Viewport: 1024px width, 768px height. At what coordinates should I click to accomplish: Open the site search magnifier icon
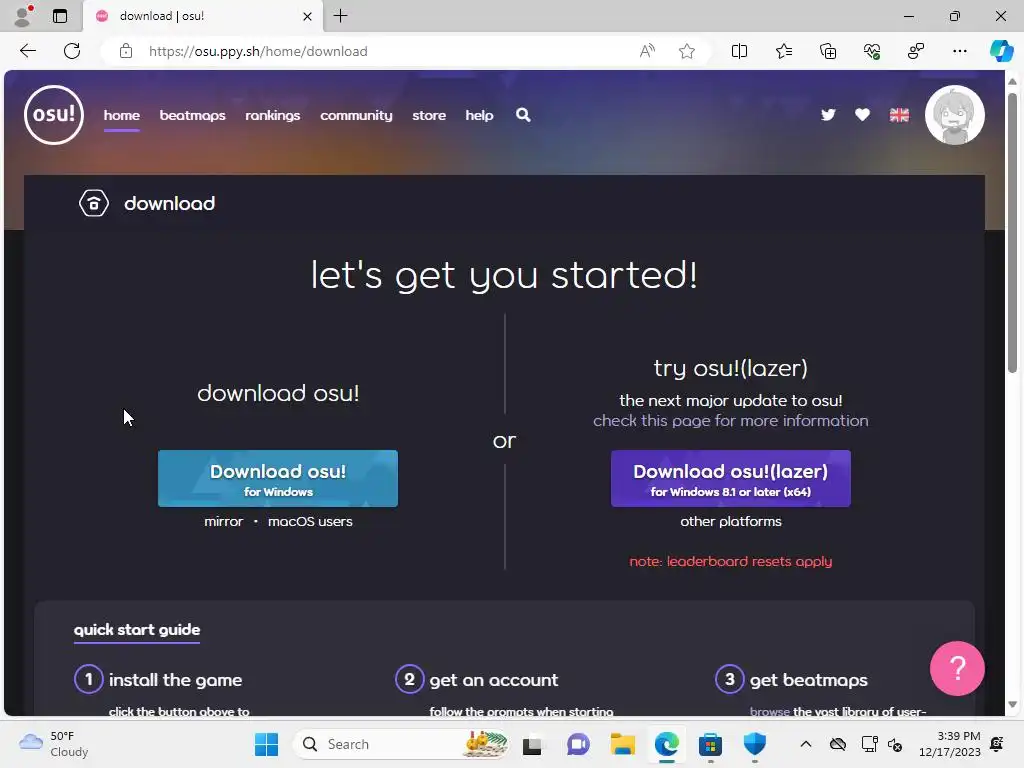click(523, 115)
